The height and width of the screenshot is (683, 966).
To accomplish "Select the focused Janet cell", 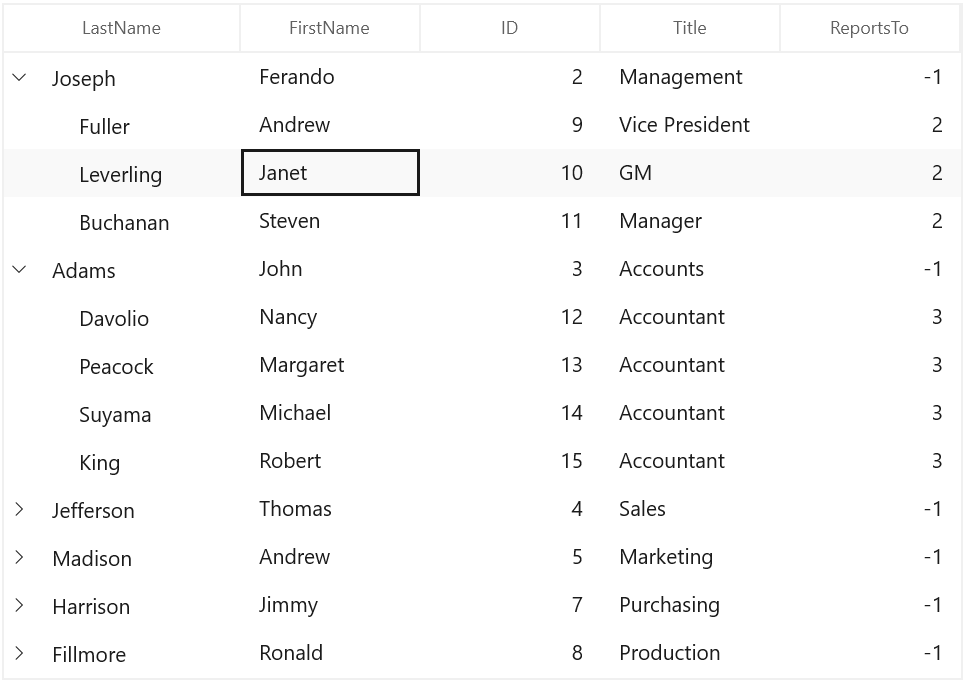I will 330,173.
